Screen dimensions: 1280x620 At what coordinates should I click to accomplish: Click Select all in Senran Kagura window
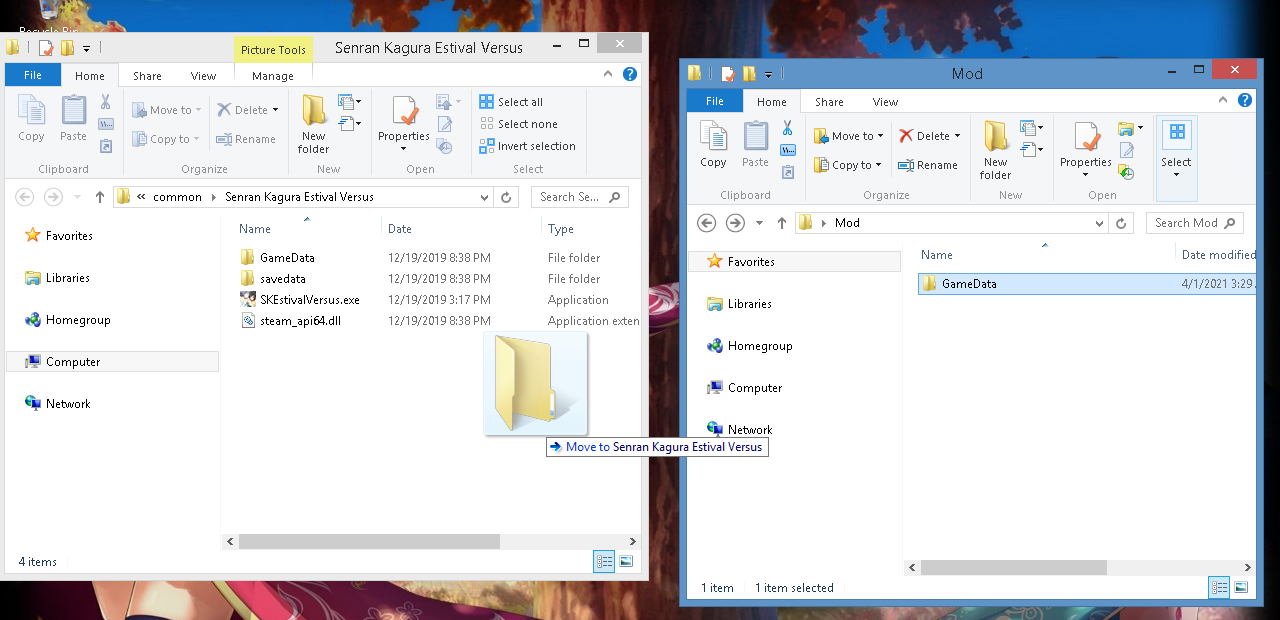coord(511,102)
